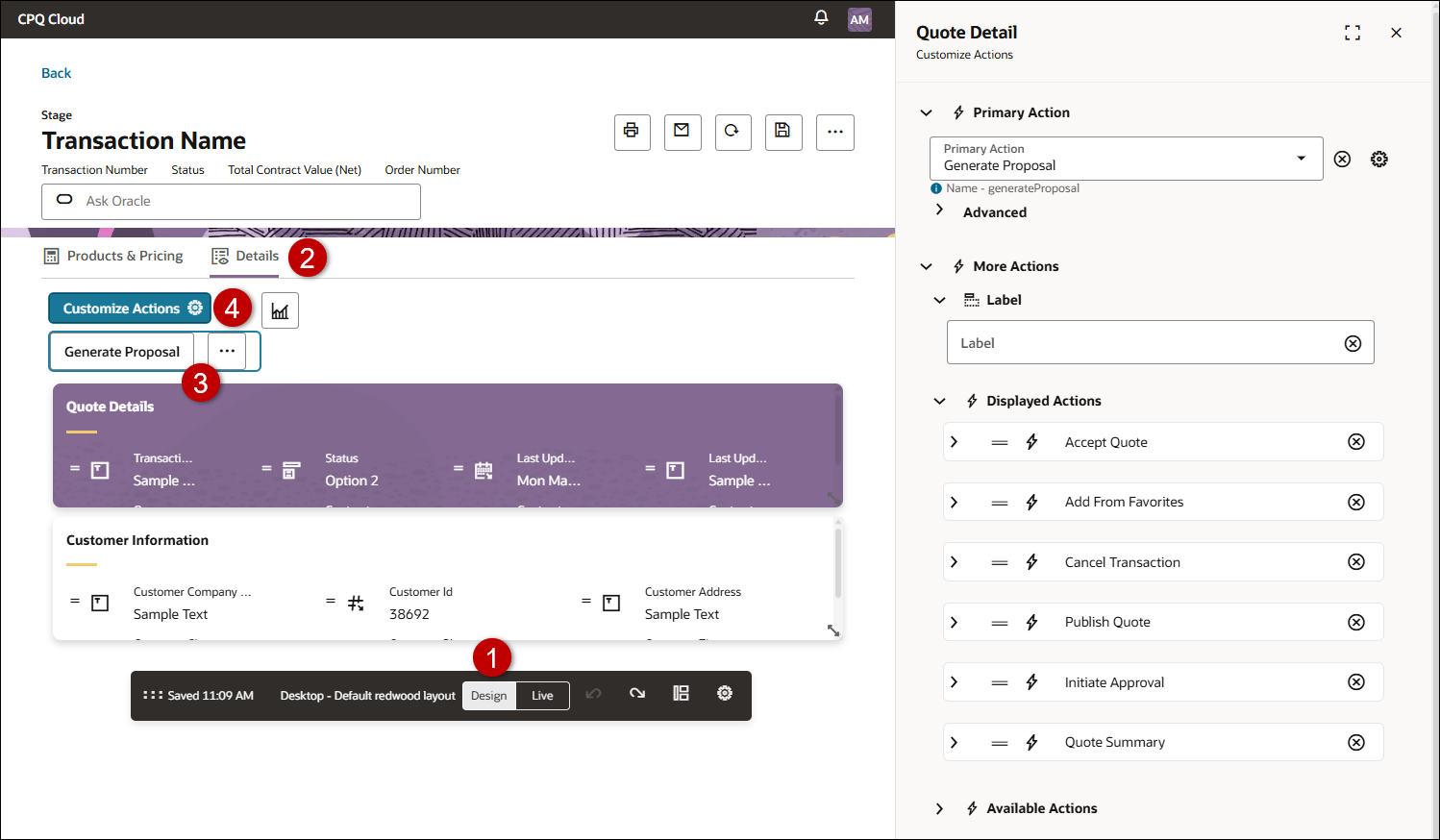Click the Generate Proposal button
The height and width of the screenshot is (840, 1440).
coord(122,352)
